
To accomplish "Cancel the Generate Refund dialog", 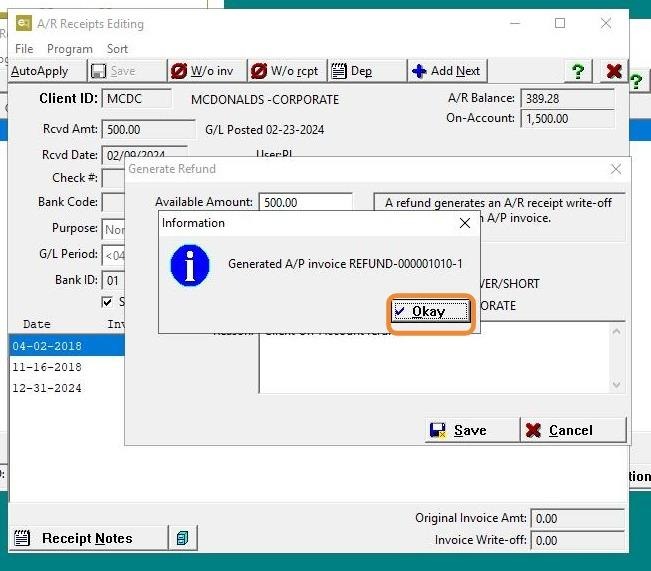I will tap(573, 430).
